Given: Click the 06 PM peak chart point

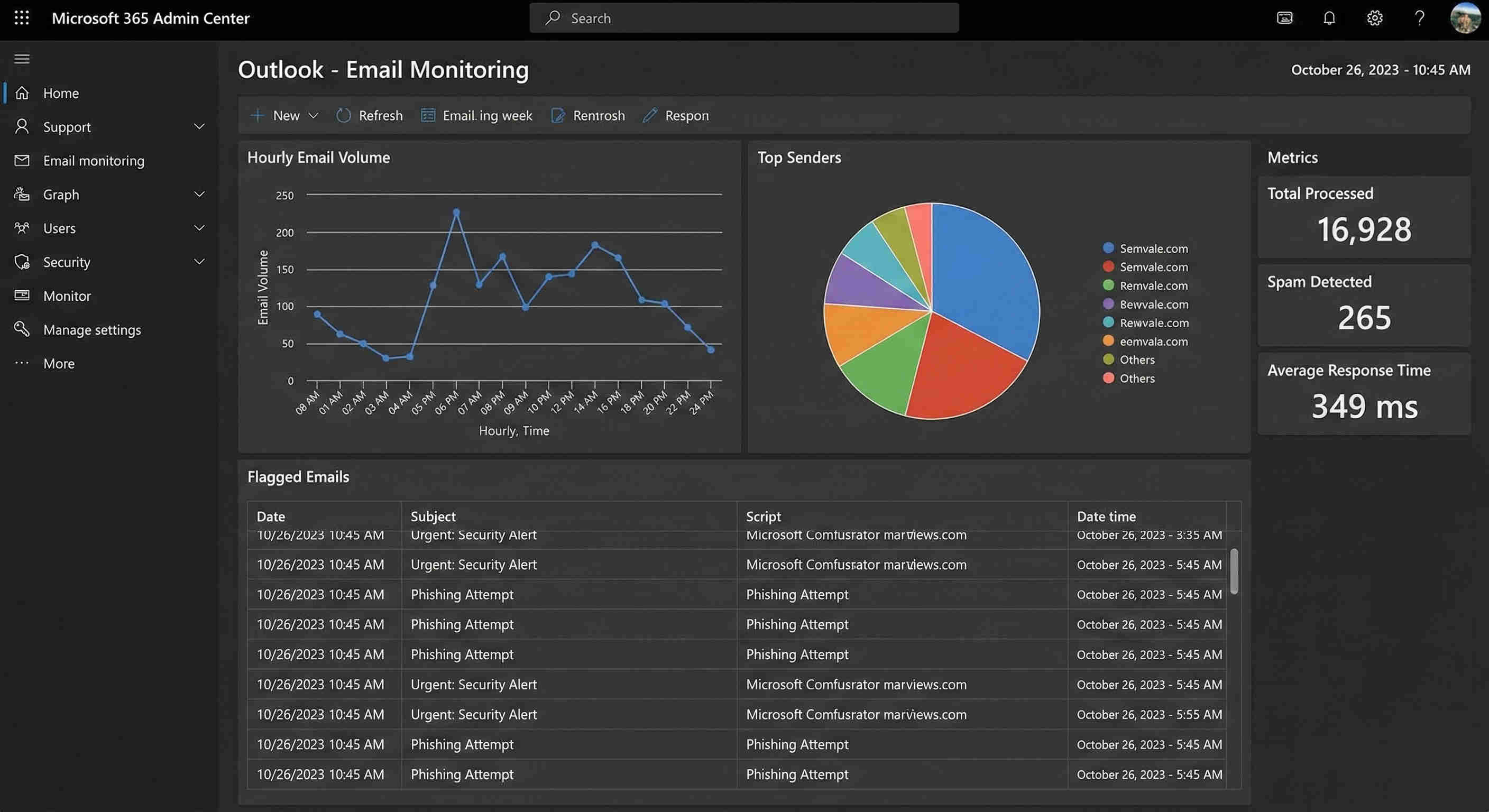Looking at the screenshot, I should point(456,212).
